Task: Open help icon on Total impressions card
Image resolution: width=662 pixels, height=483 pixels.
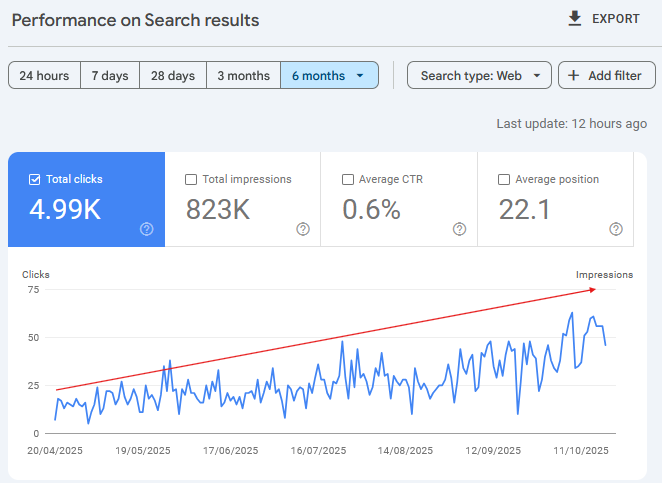Action: tap(303, 229)
